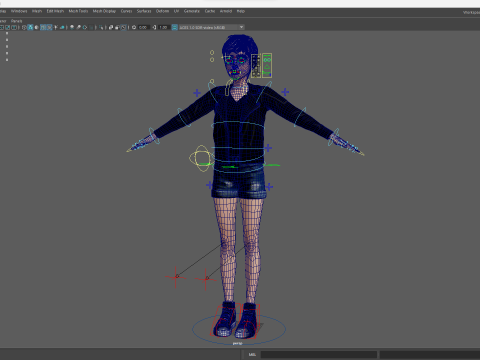Select the right hip plus-shaped control
The width and height of the screenshot is (480, 360).
point(269,187)
